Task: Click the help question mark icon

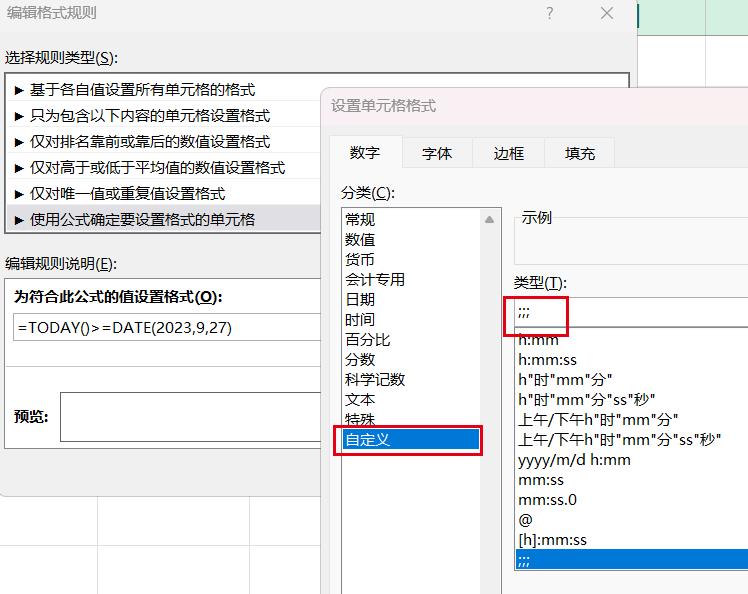Action: (x=550, y=13)
